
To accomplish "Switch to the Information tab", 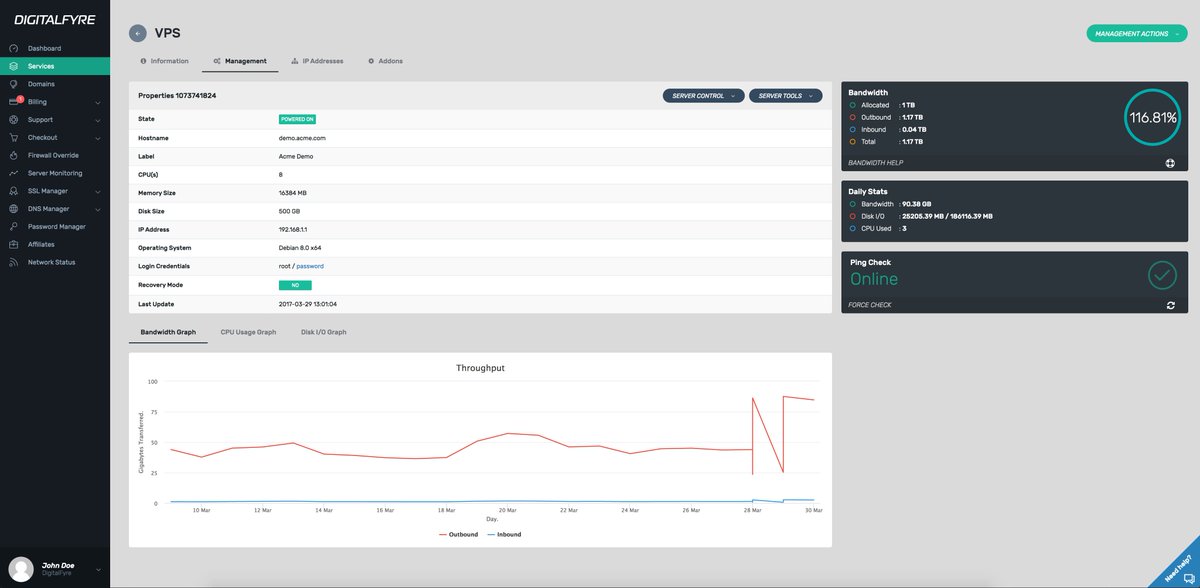I will point(164,61).
